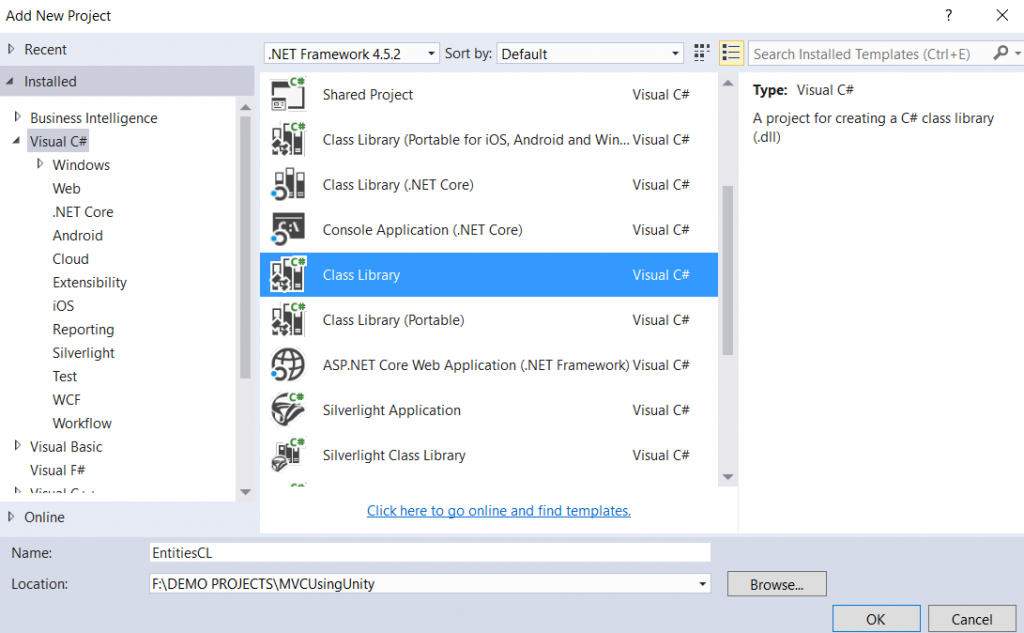Viewport: 1024px width, 633px height.
Task: Click the Shared Project template icon
Action: point(288,95)
